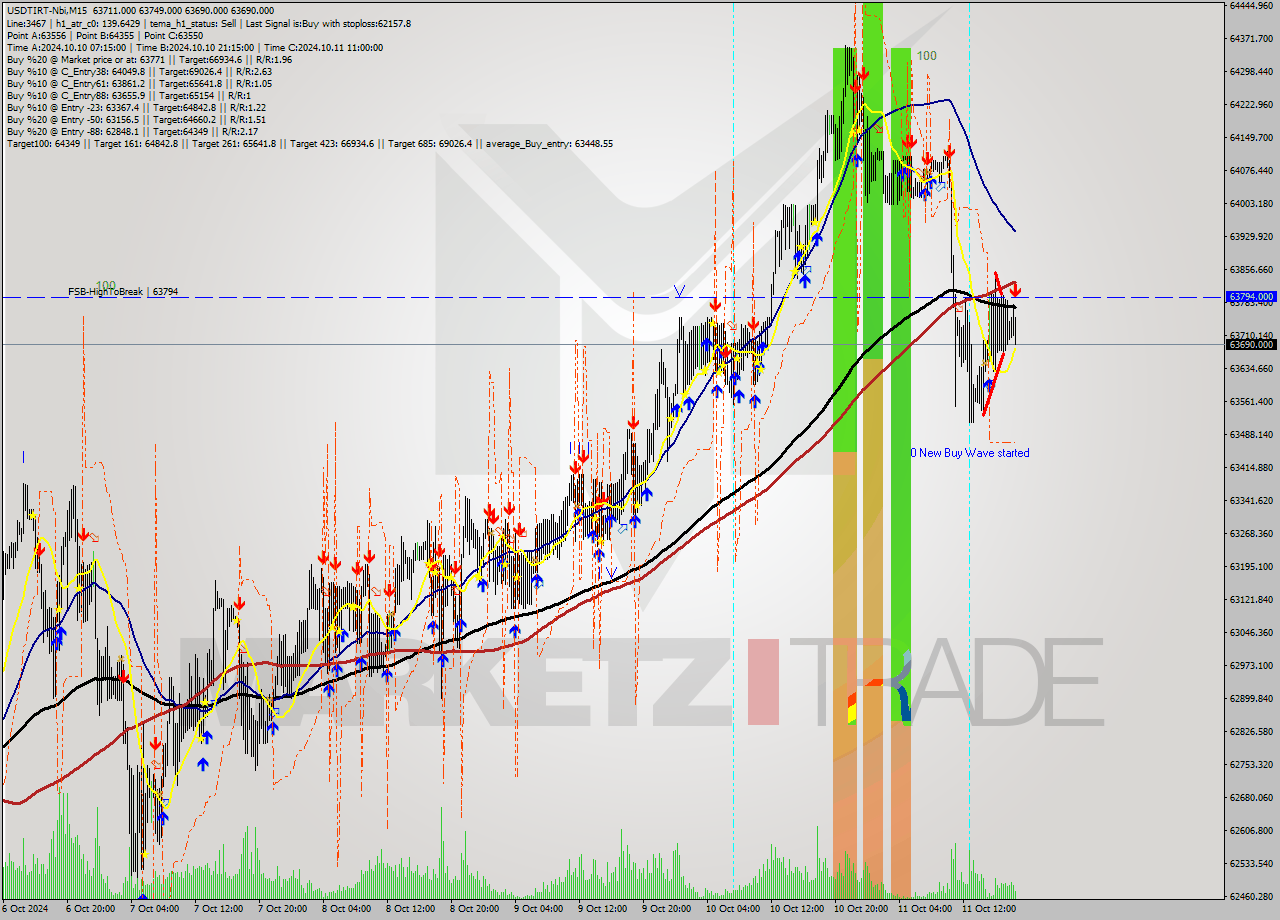Click the 63856.660 price axis label

point(1251,269)
